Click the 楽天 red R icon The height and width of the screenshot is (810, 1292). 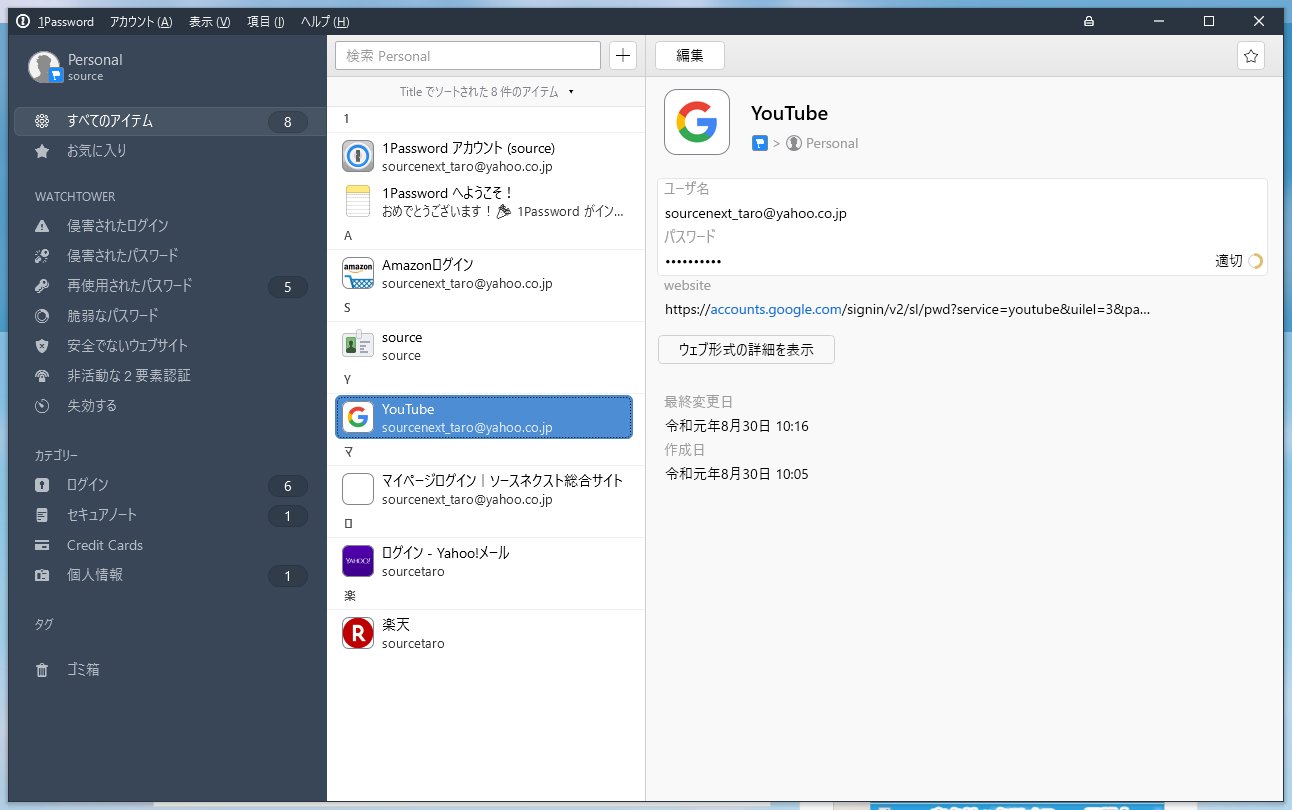click(358, 633)
